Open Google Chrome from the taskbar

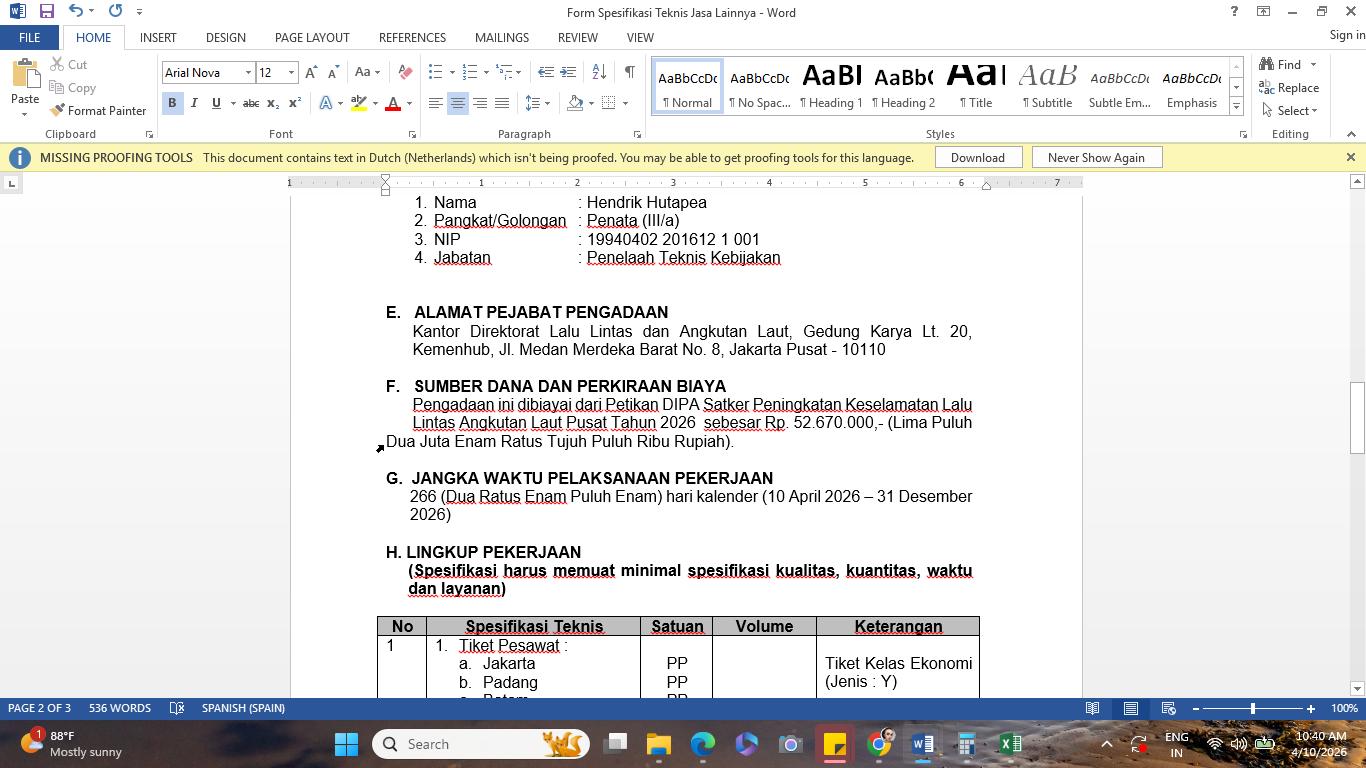coord(879,744)
